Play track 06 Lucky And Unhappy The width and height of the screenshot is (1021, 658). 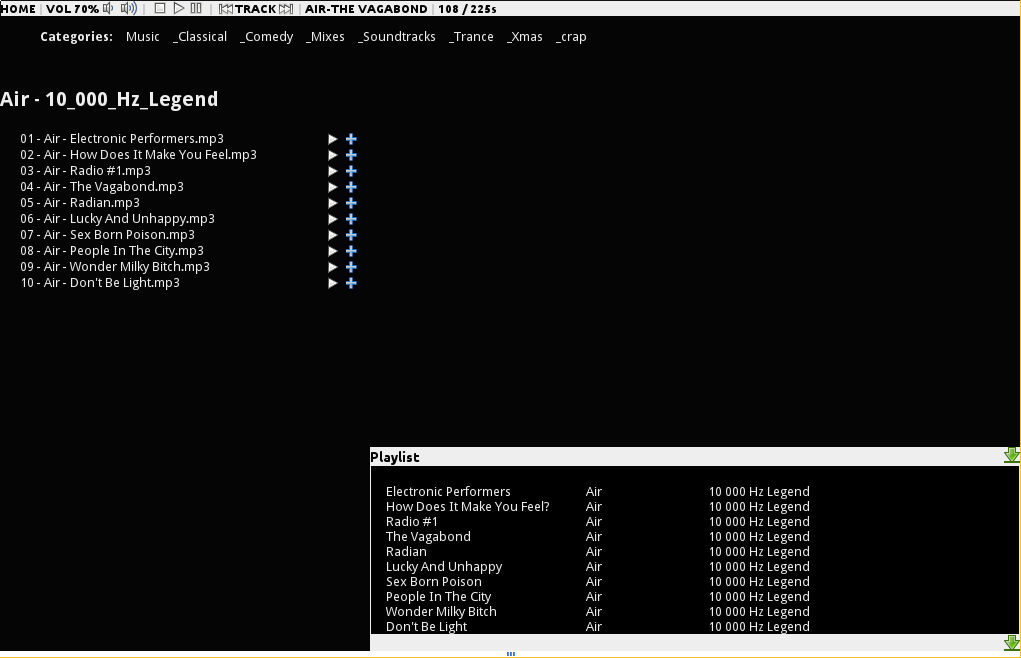(x=333, y=219)
